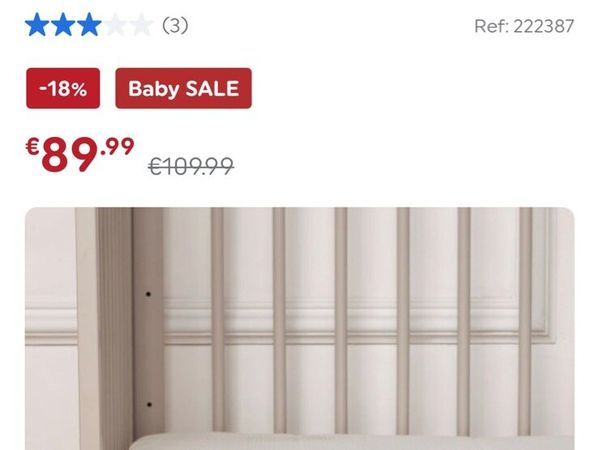
Task: Click the lower screw hole on crib post
Action: [149, 404]
